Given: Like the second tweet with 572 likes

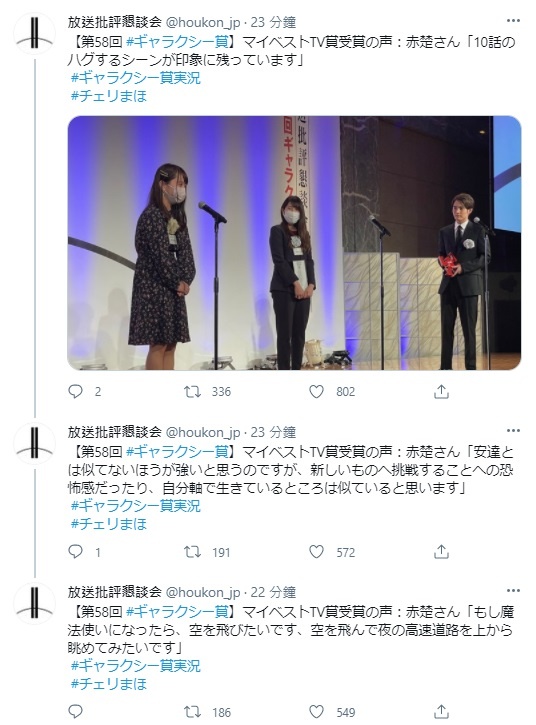Looking at the screenshot, I should pos(316,552).
